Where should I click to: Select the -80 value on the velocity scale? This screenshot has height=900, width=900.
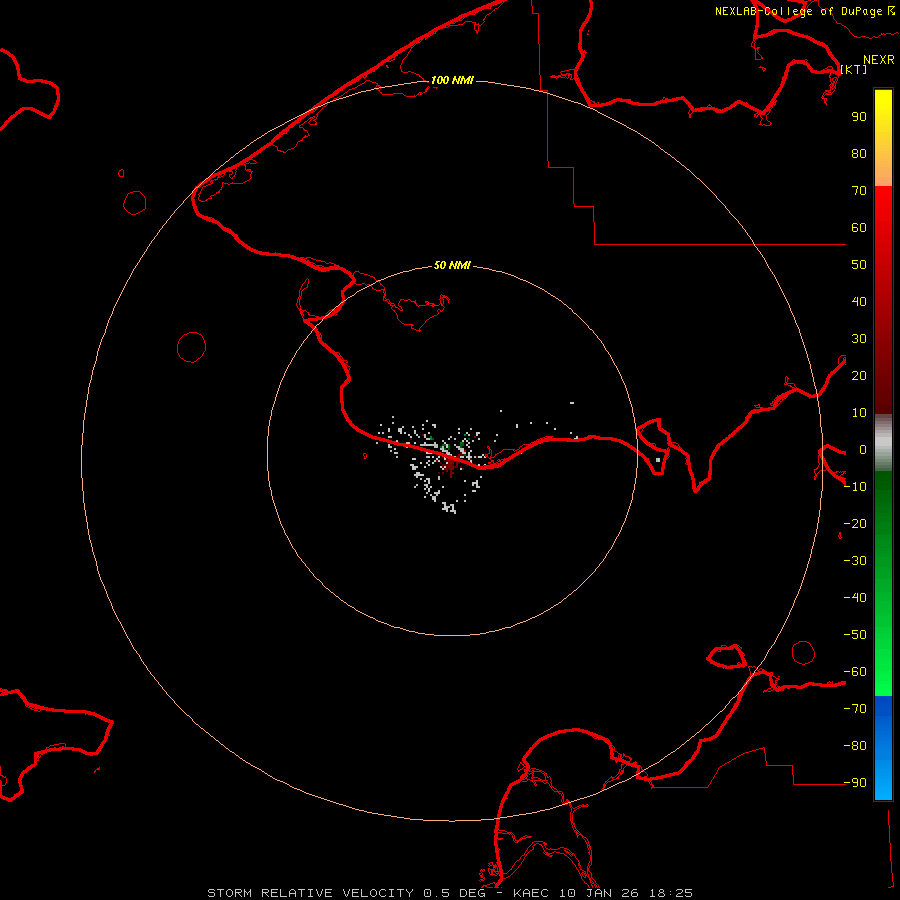coord(855,746)
